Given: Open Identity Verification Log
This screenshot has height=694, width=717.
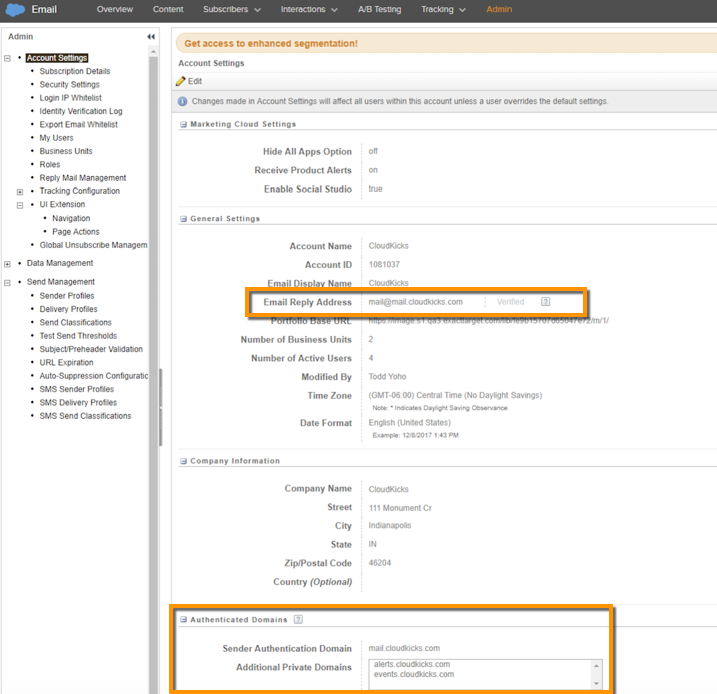Looking at the screenshot, I should (x=81, y=111).
